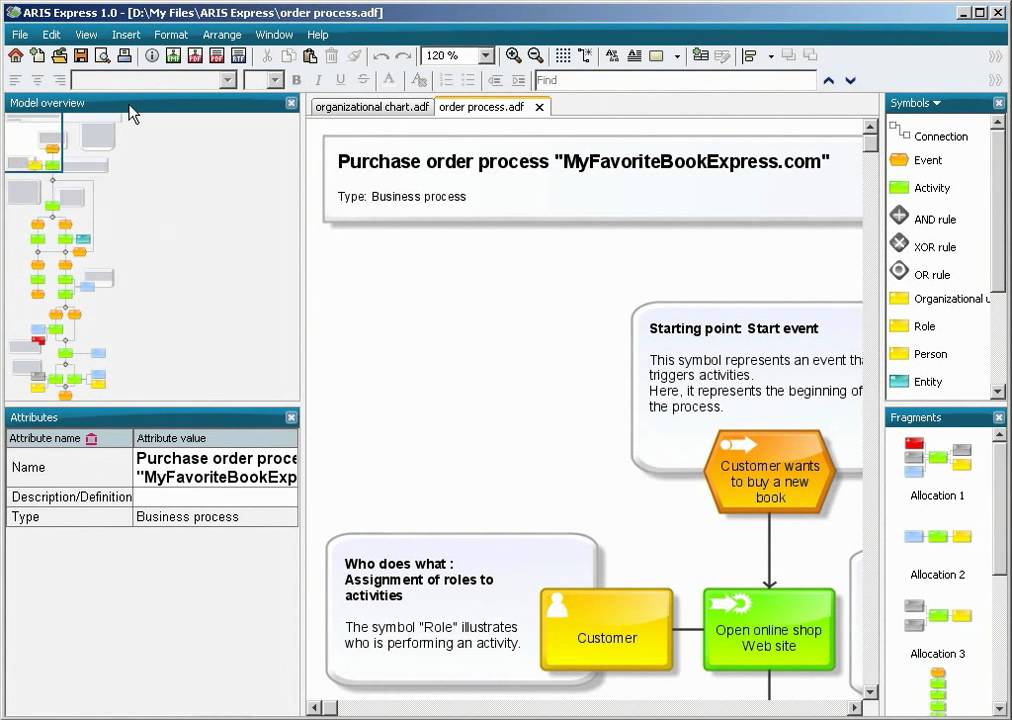The width and height of the screenshot is (1012, 720).
Task: Open the Insert menu
Action: click(126, 35)
